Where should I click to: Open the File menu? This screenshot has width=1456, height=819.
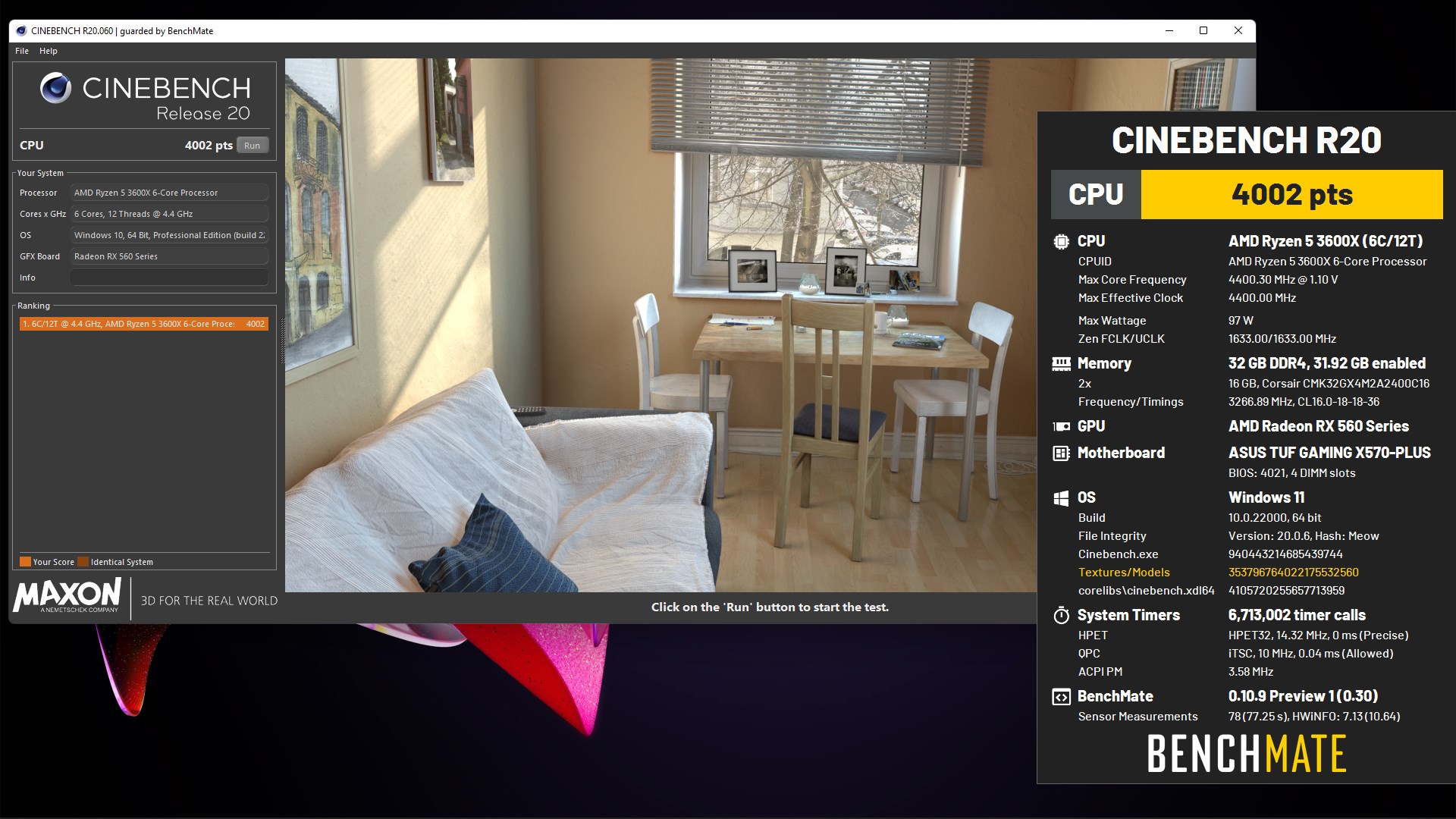coord(22,51)
